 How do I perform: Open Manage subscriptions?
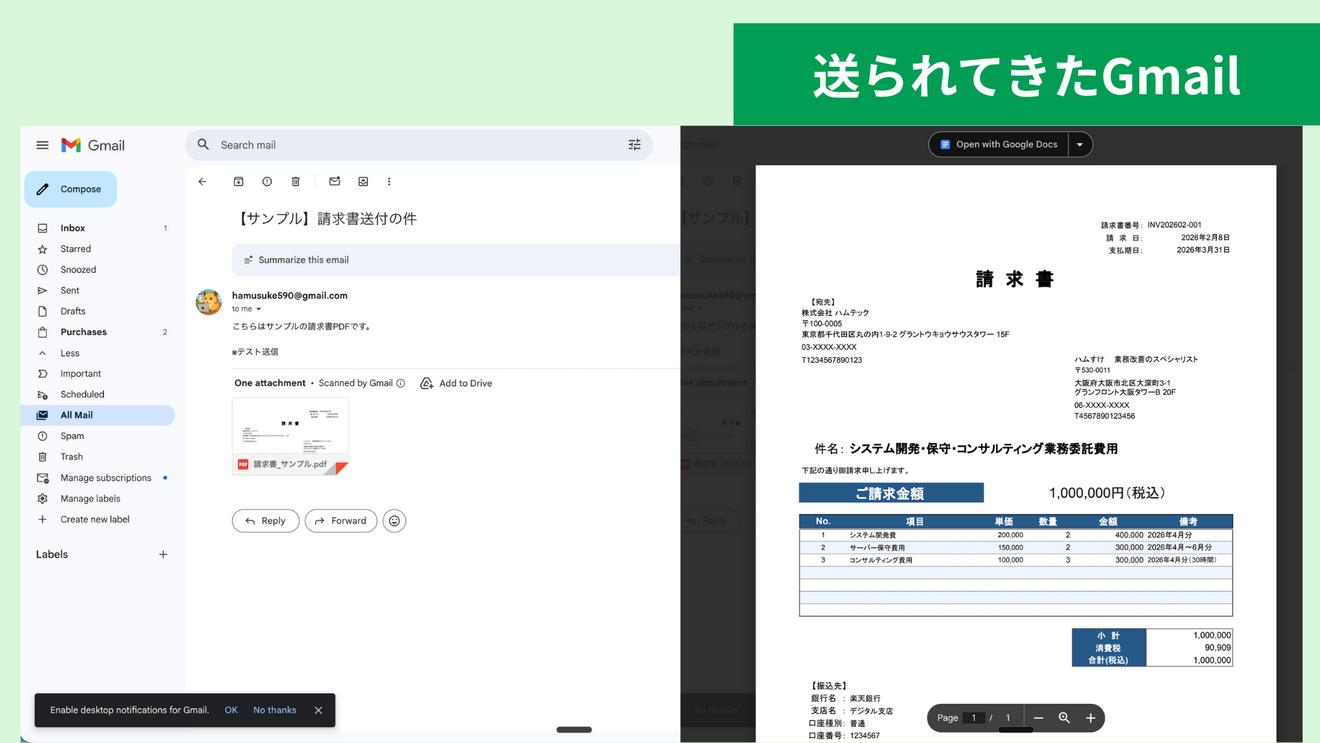click(x=100, y=478)
